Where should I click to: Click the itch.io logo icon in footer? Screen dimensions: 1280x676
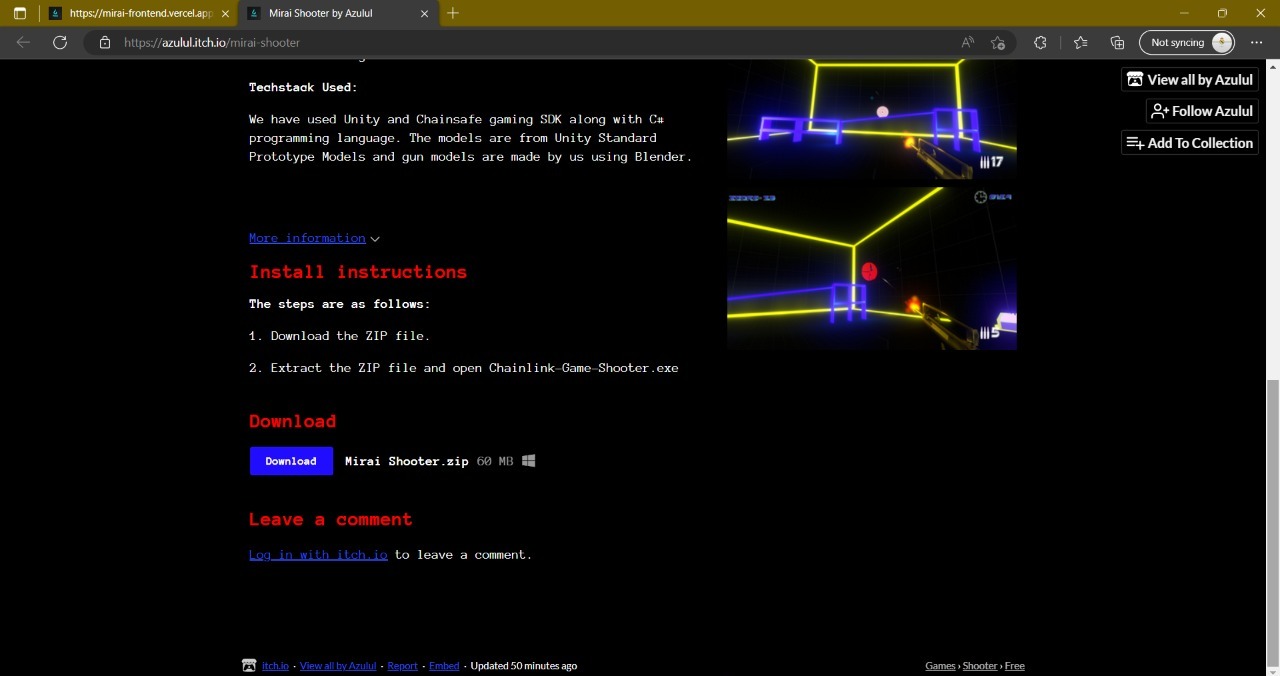click(249, 665)
